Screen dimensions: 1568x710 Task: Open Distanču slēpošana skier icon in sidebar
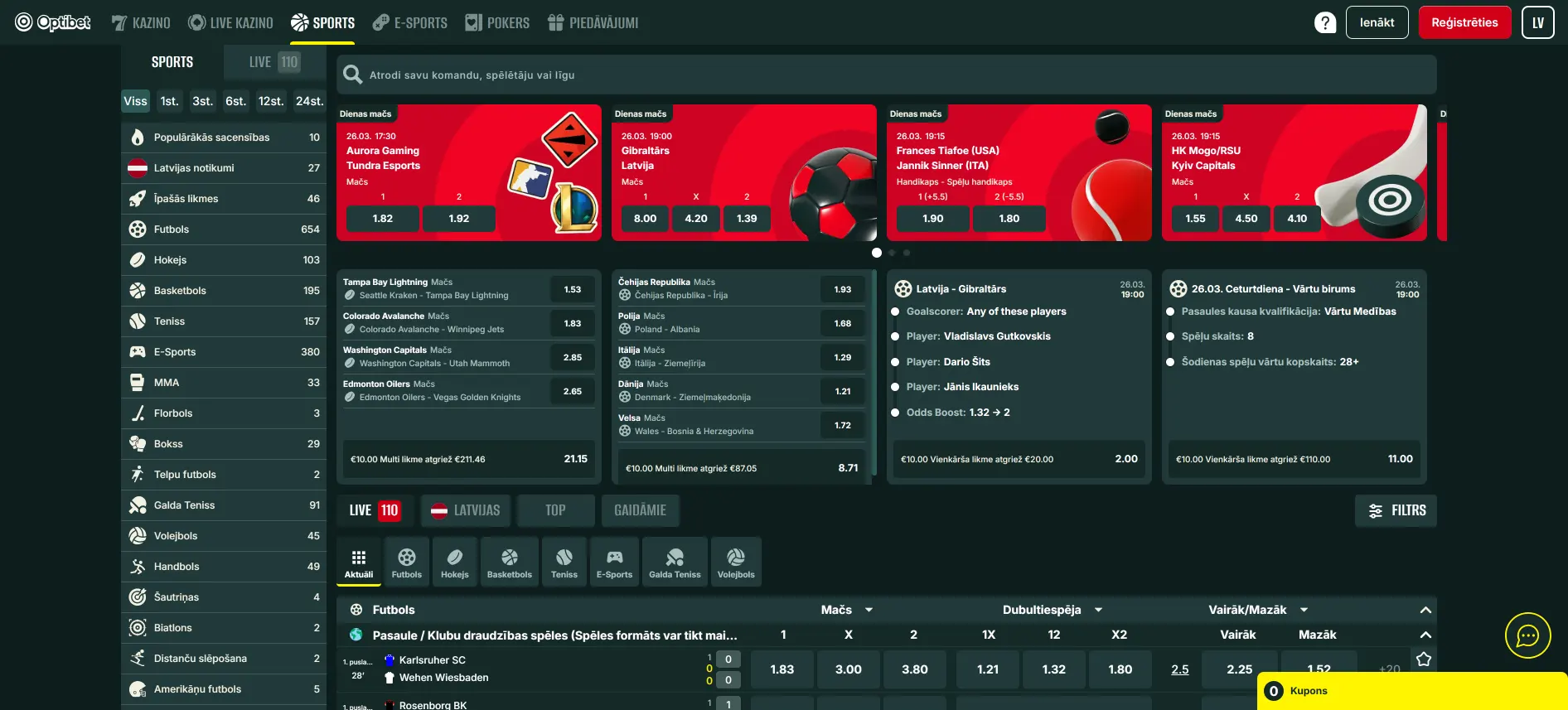(138, 659)
